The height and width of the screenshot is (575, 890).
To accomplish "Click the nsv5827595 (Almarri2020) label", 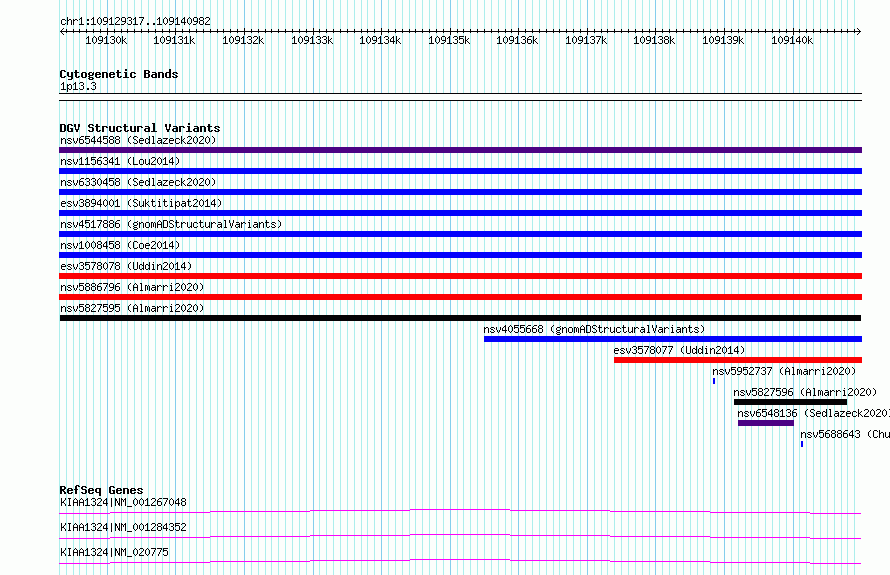I will [x=132, y=308].
